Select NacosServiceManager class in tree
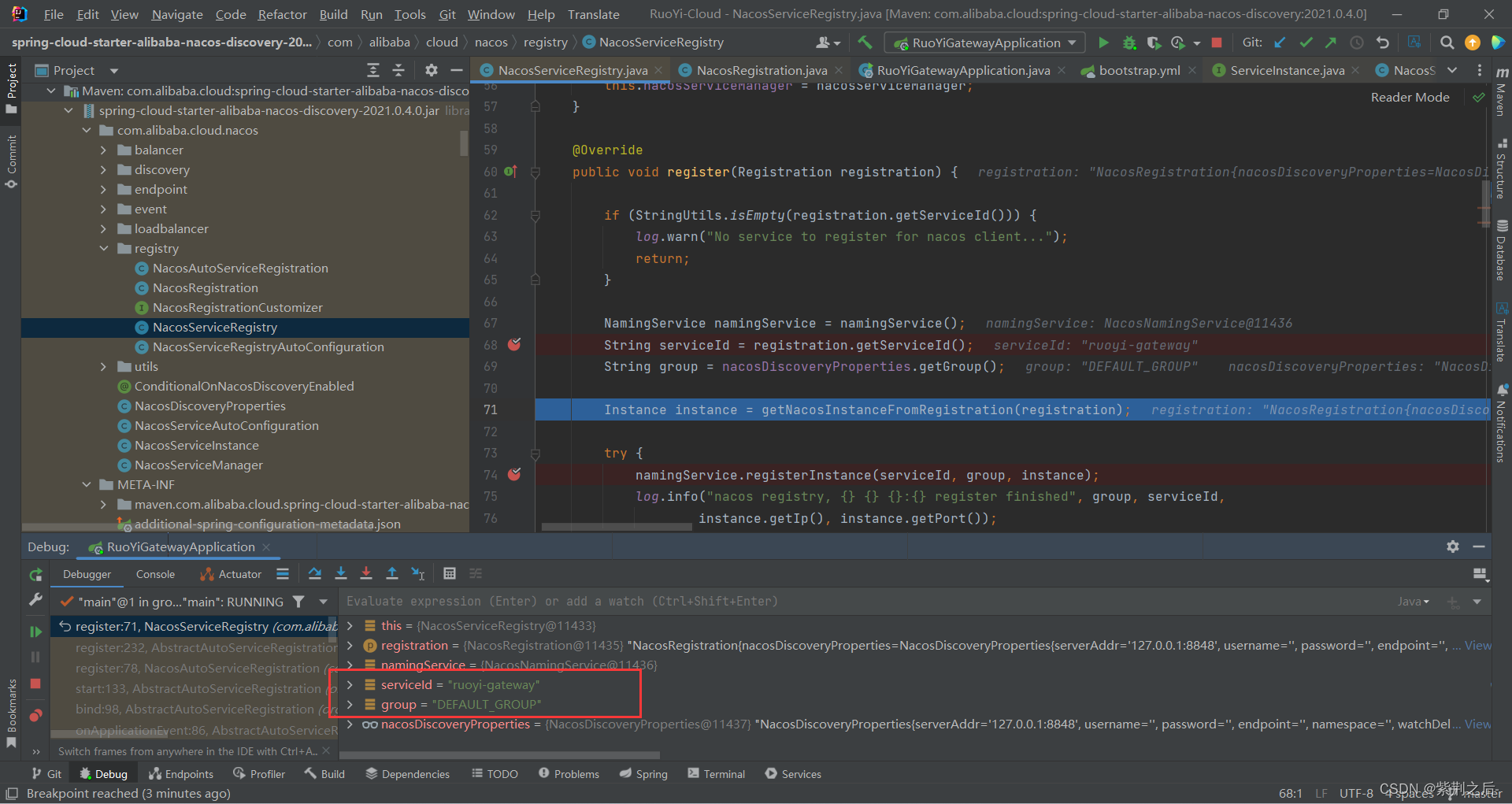The width and height of the screenshot is (1512, 804). click(x=198, y=465)
